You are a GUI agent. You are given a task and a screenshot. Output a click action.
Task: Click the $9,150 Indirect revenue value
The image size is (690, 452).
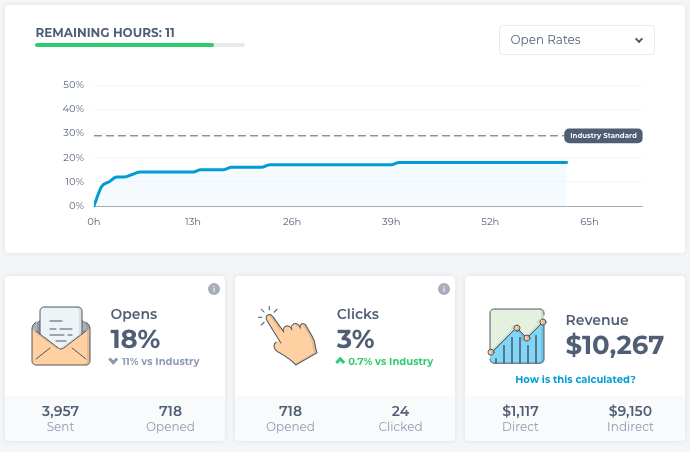(632, 418)
